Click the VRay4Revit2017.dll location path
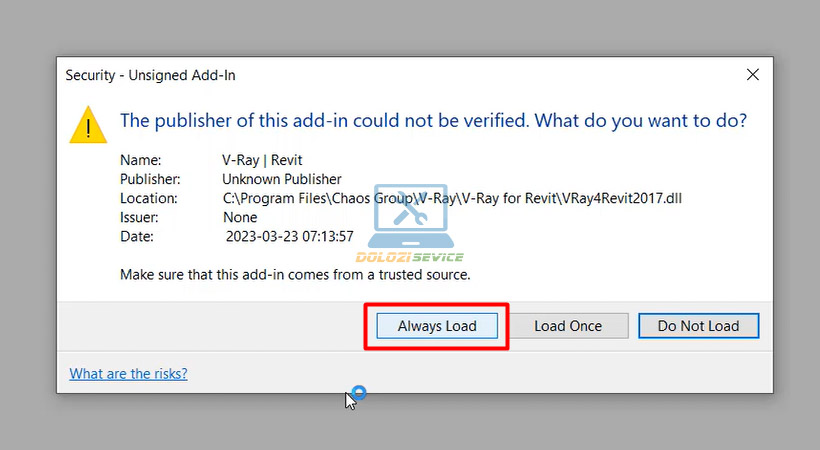Screen dimensions: 820x450 pyautogui.click(x=451, y=198)
